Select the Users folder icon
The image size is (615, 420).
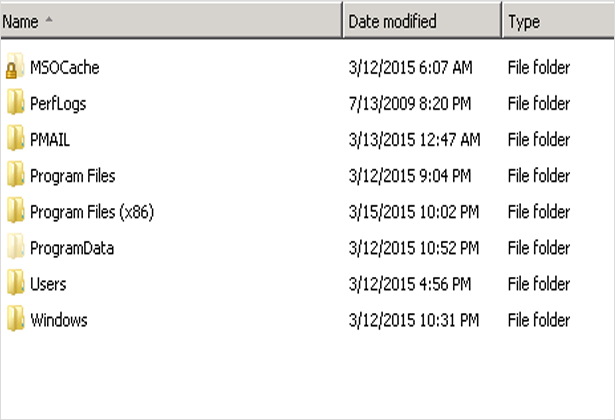pyautogui.click(x=15, y=283)
